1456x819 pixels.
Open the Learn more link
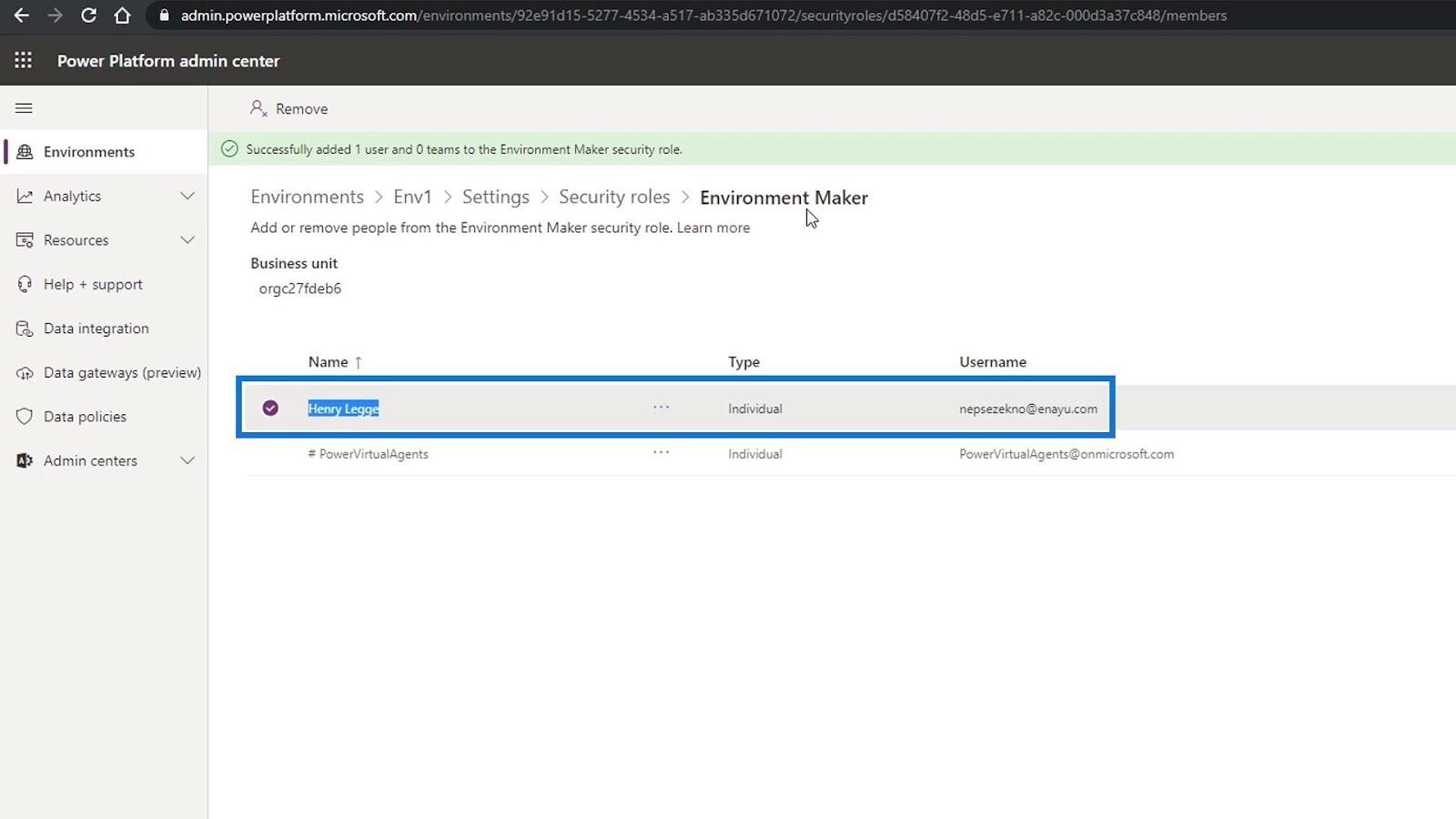tap(713, 227)
